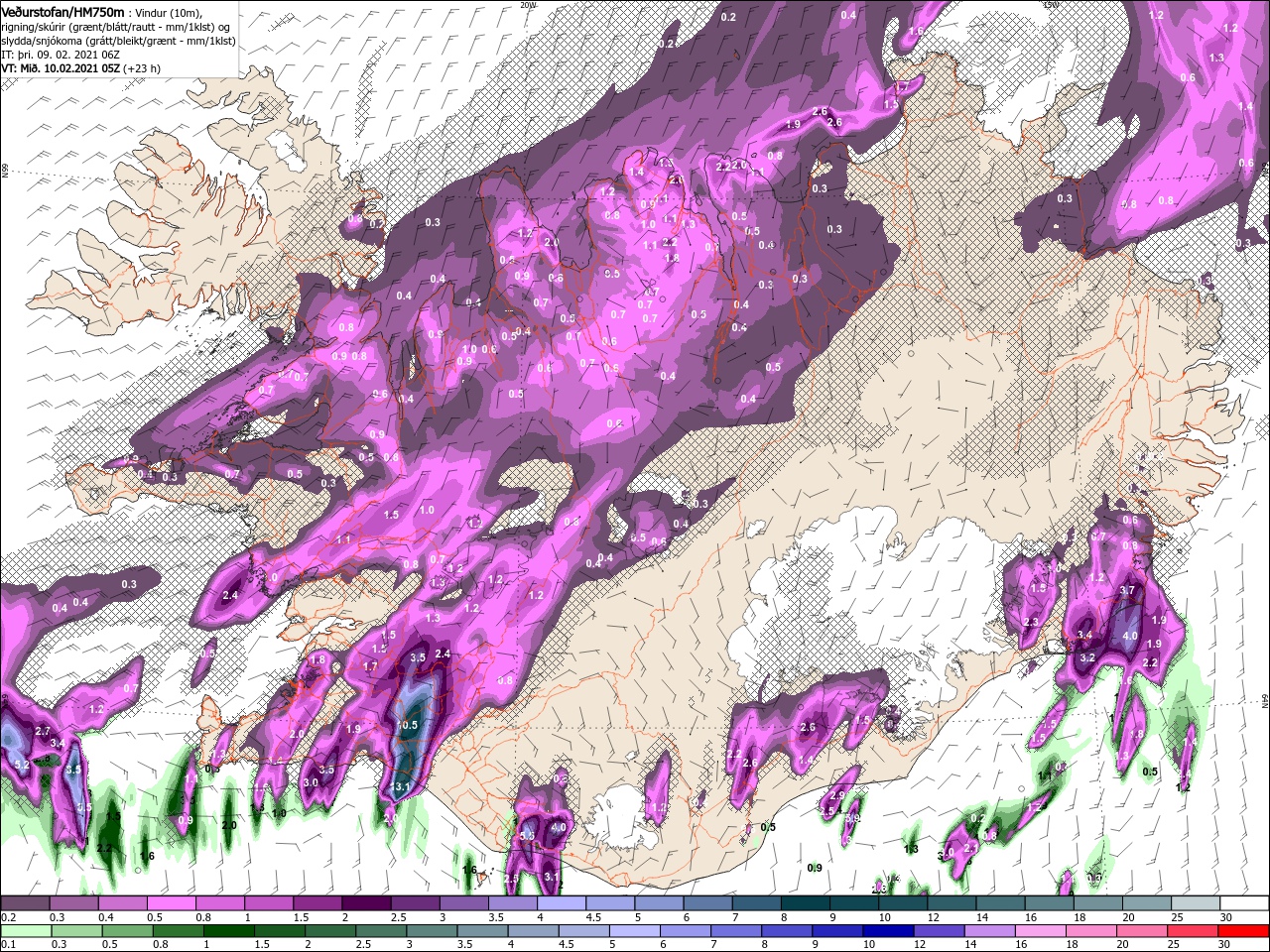Click the '13.1' precipitation value on the map

click(399, 787)
